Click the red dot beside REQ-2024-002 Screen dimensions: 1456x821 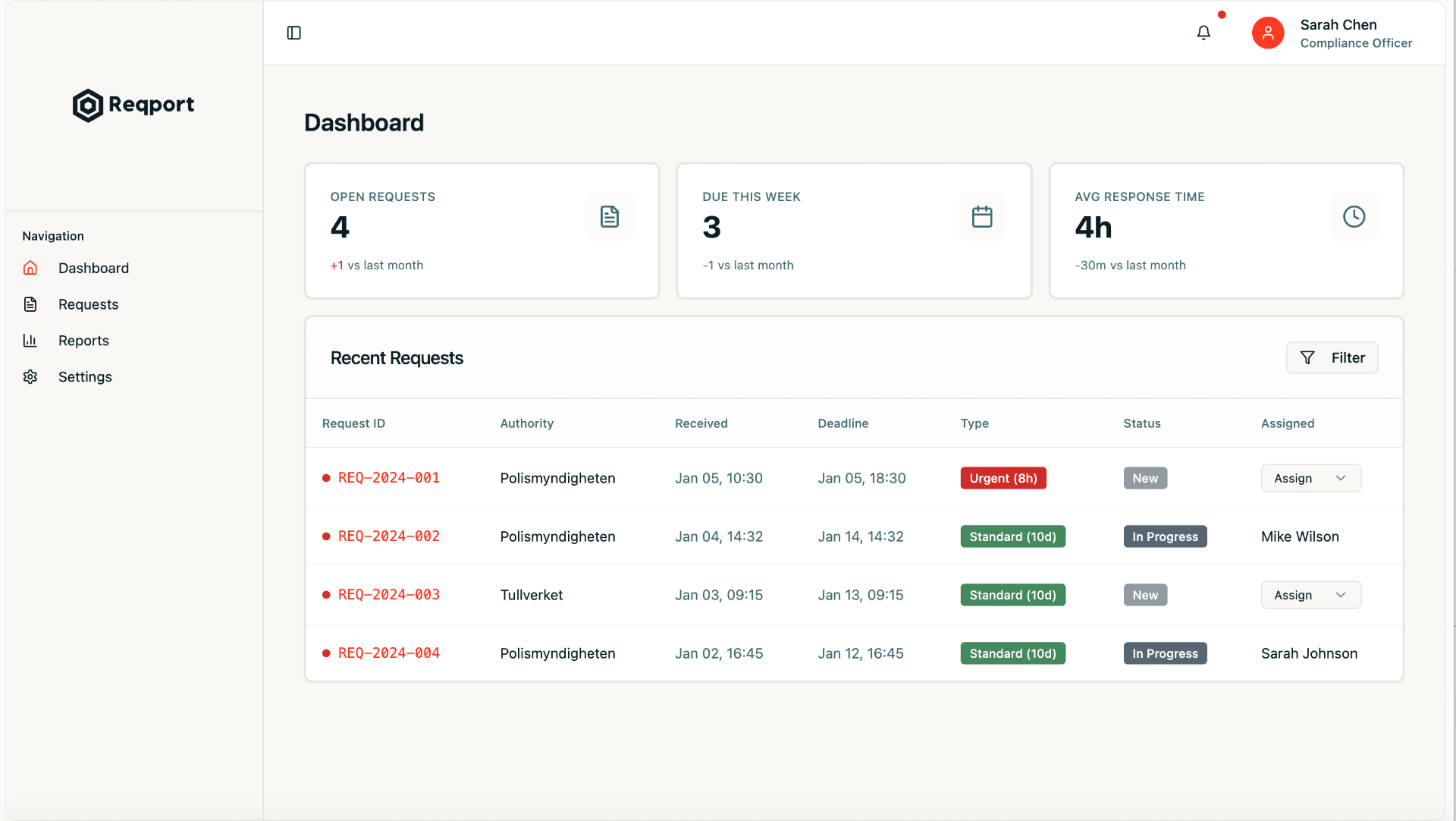click(x=326, y=536)
